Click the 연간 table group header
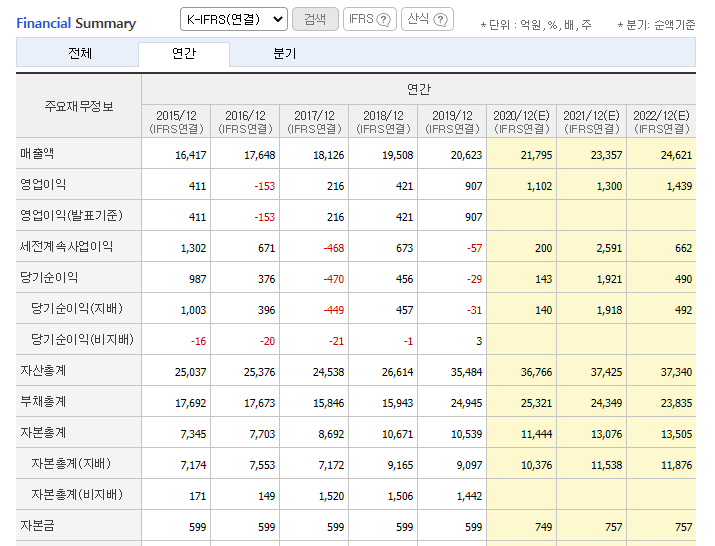The width and height of the screenshot is (715, 546). [419, 89]
